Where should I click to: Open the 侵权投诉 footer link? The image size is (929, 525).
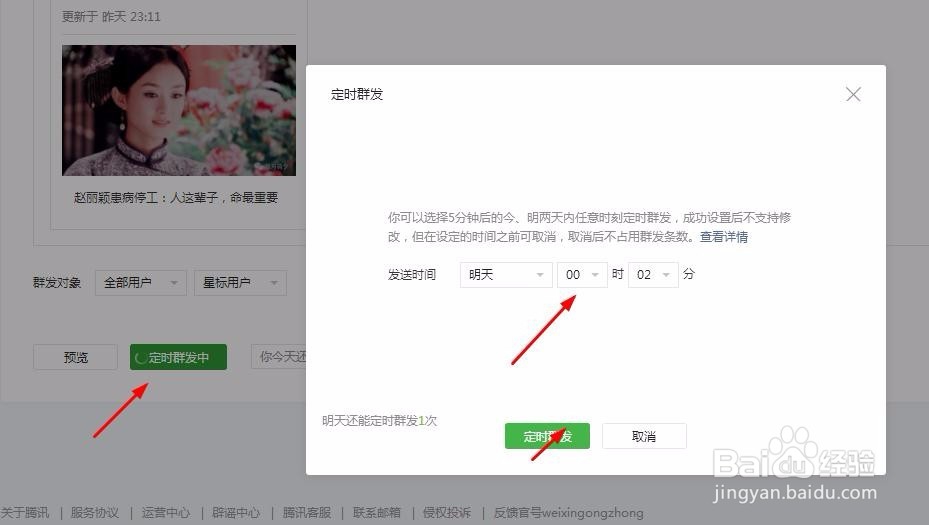(x=447, y=513)
